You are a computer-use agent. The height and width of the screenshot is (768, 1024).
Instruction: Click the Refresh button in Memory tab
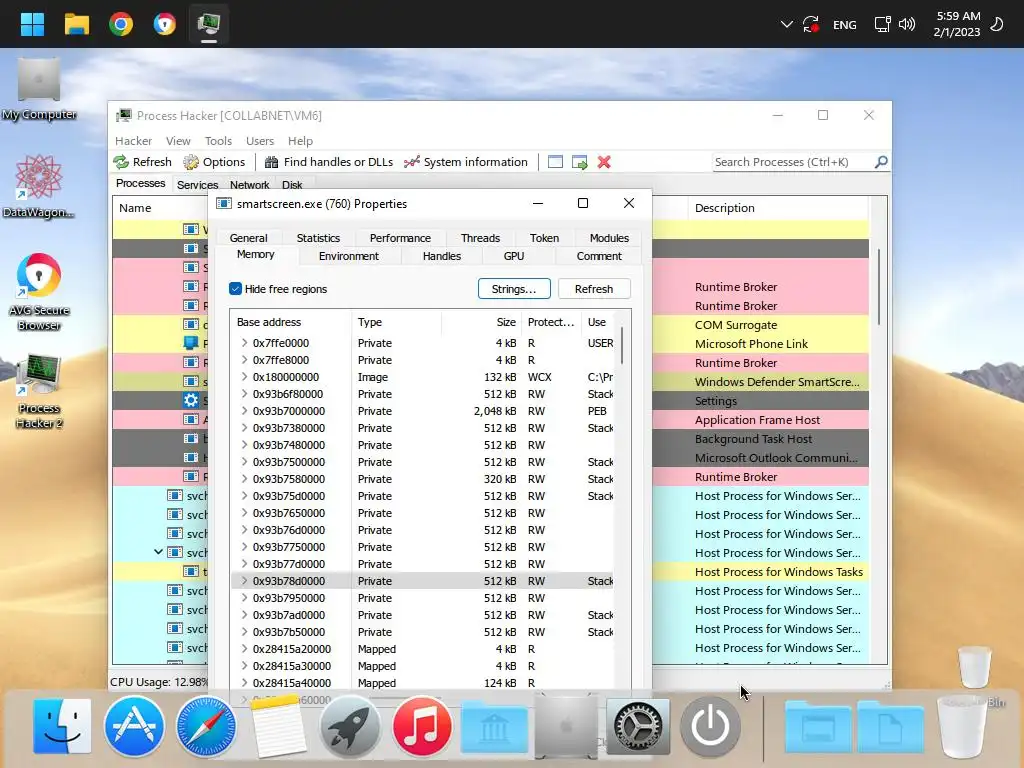pyautogui.click(x=594, y=289)
